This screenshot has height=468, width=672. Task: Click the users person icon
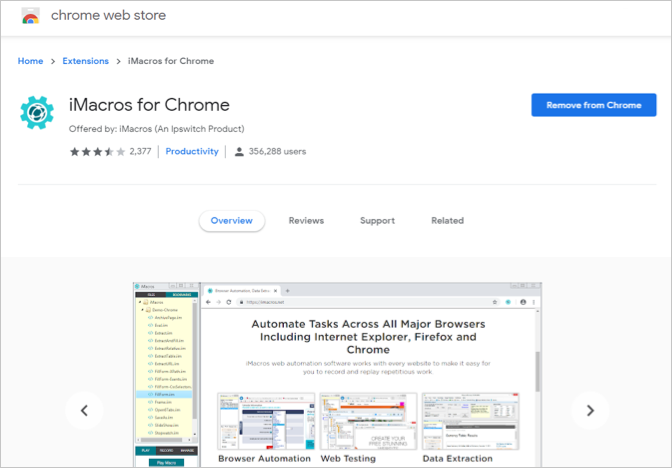pyautogui.click(x=239, y=152)
